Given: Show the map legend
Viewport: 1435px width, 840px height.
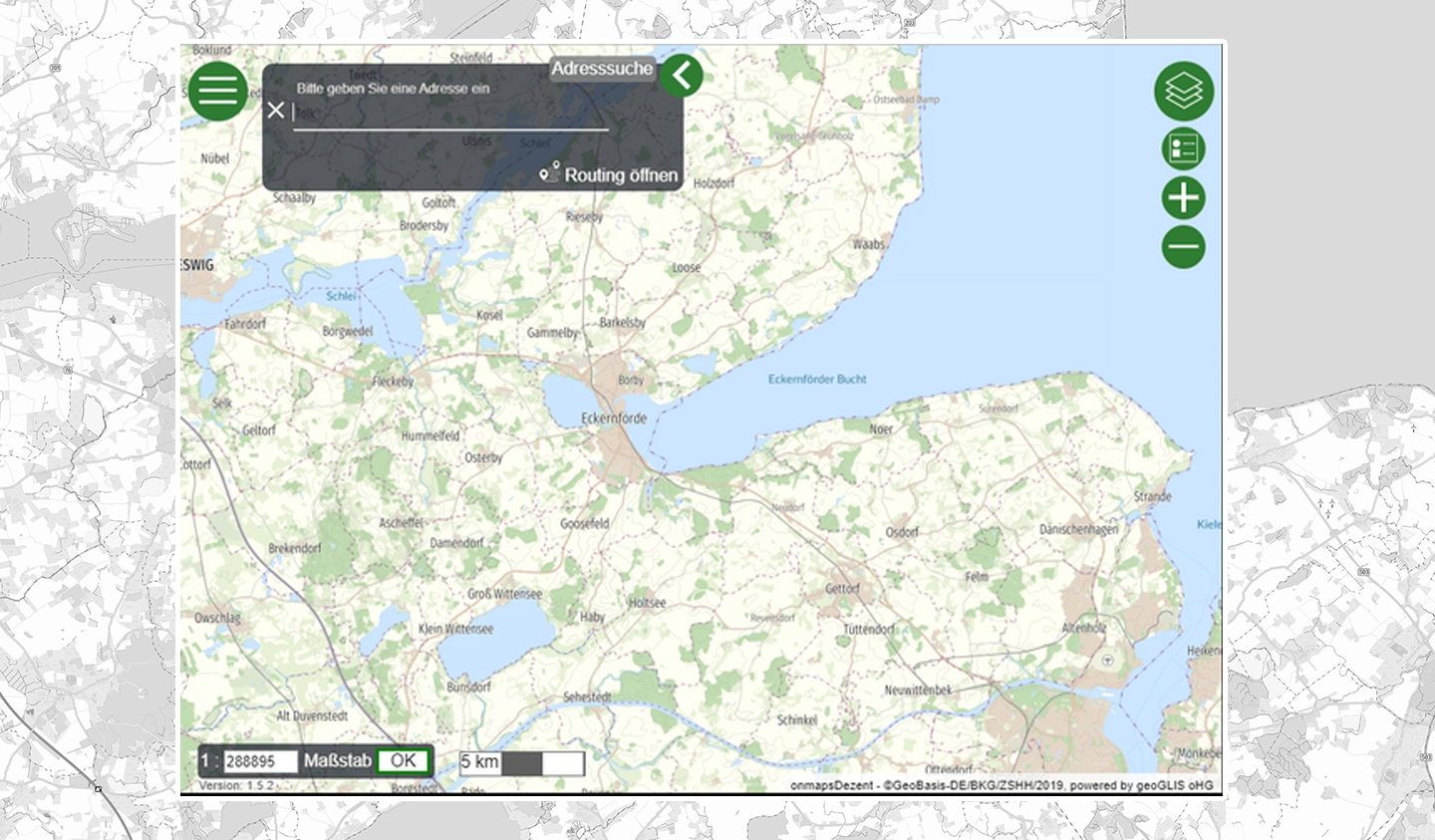Looking at the screenshot, I should 1184,149.
